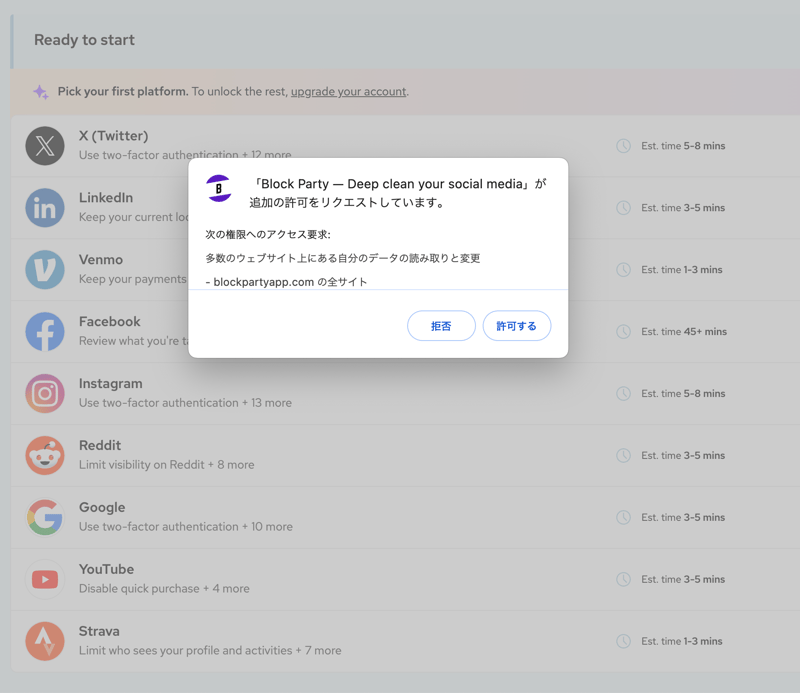
Task: Click 'Use two-factor authentication + 10 more' text
Action: click(186, 527)
